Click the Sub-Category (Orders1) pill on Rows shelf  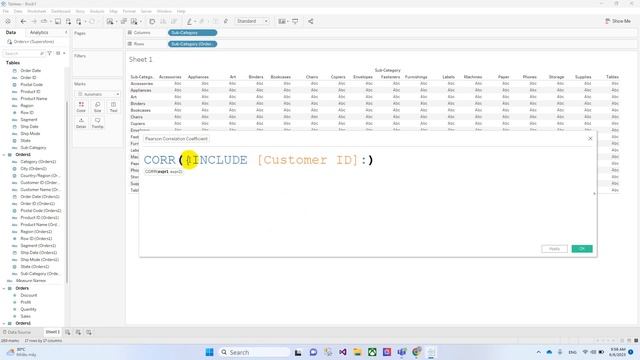192,44
